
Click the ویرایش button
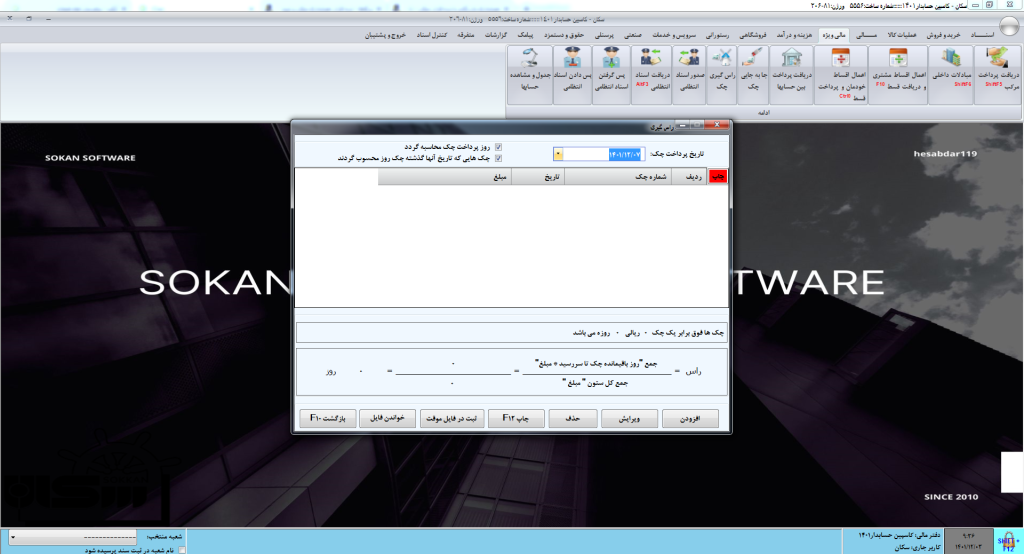point(629,419)
